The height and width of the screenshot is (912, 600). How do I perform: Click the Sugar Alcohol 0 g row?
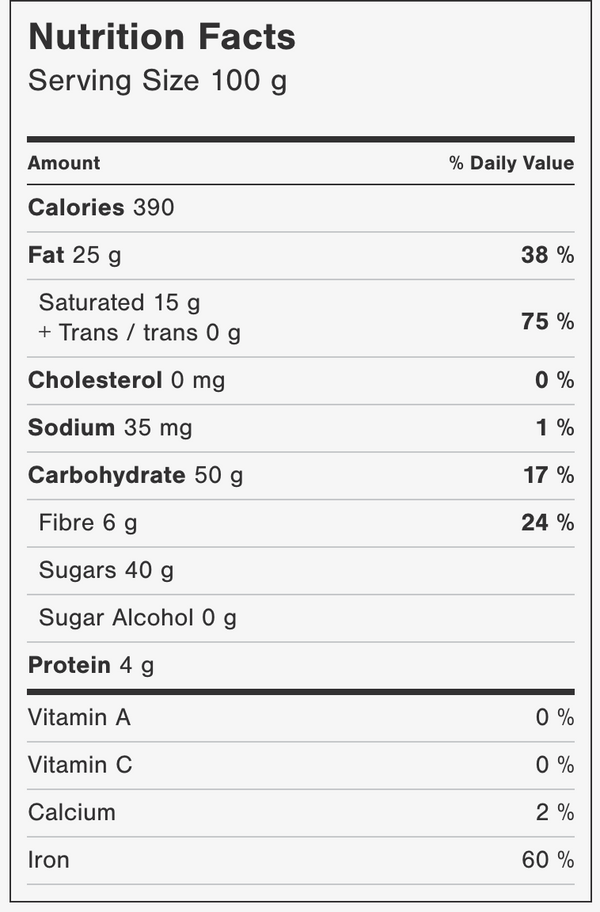coord(301,618)
